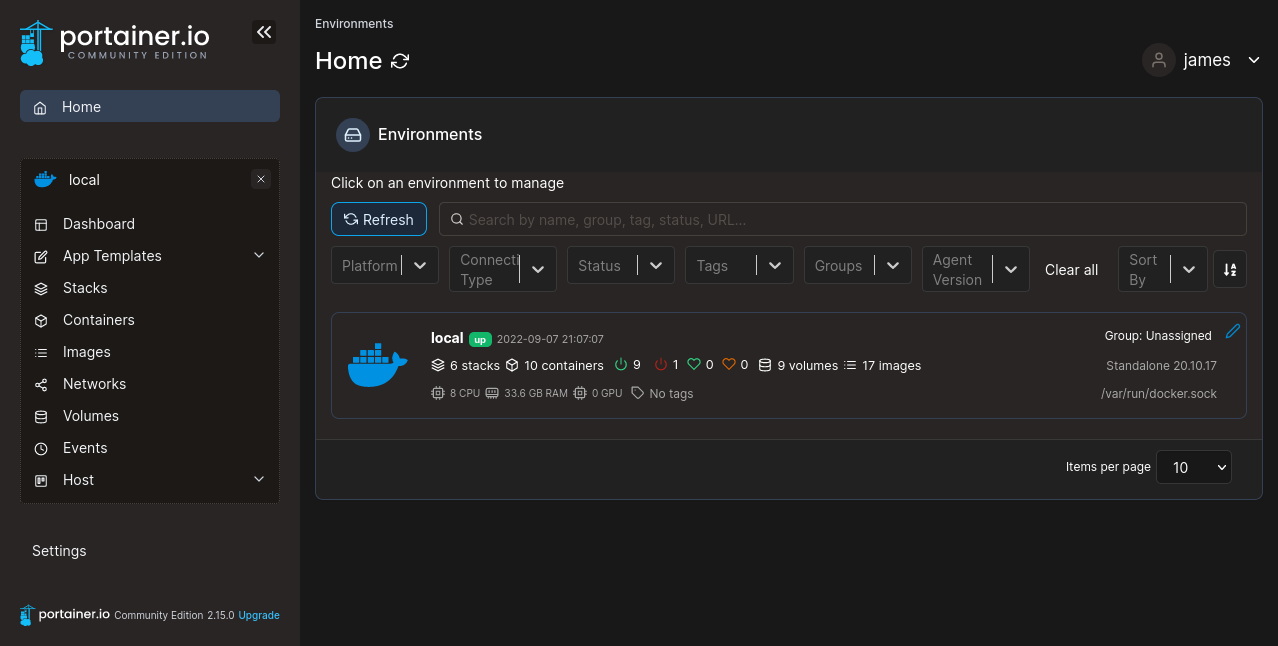
Task: Open Containers in the sidebar
Action: (x=98, y=320)
